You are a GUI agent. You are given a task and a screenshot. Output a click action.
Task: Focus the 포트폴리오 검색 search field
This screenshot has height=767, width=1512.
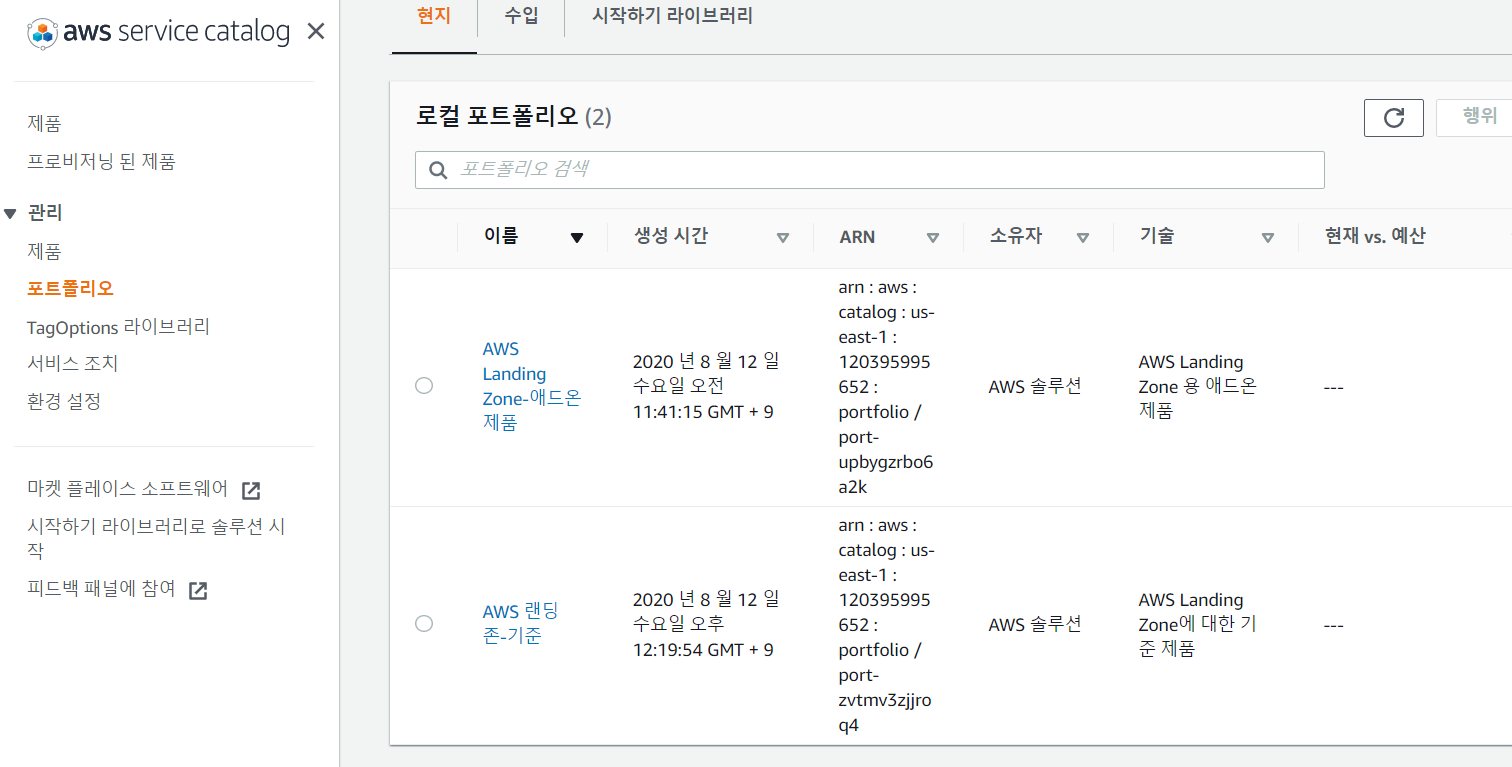click(x=870, y=170)
